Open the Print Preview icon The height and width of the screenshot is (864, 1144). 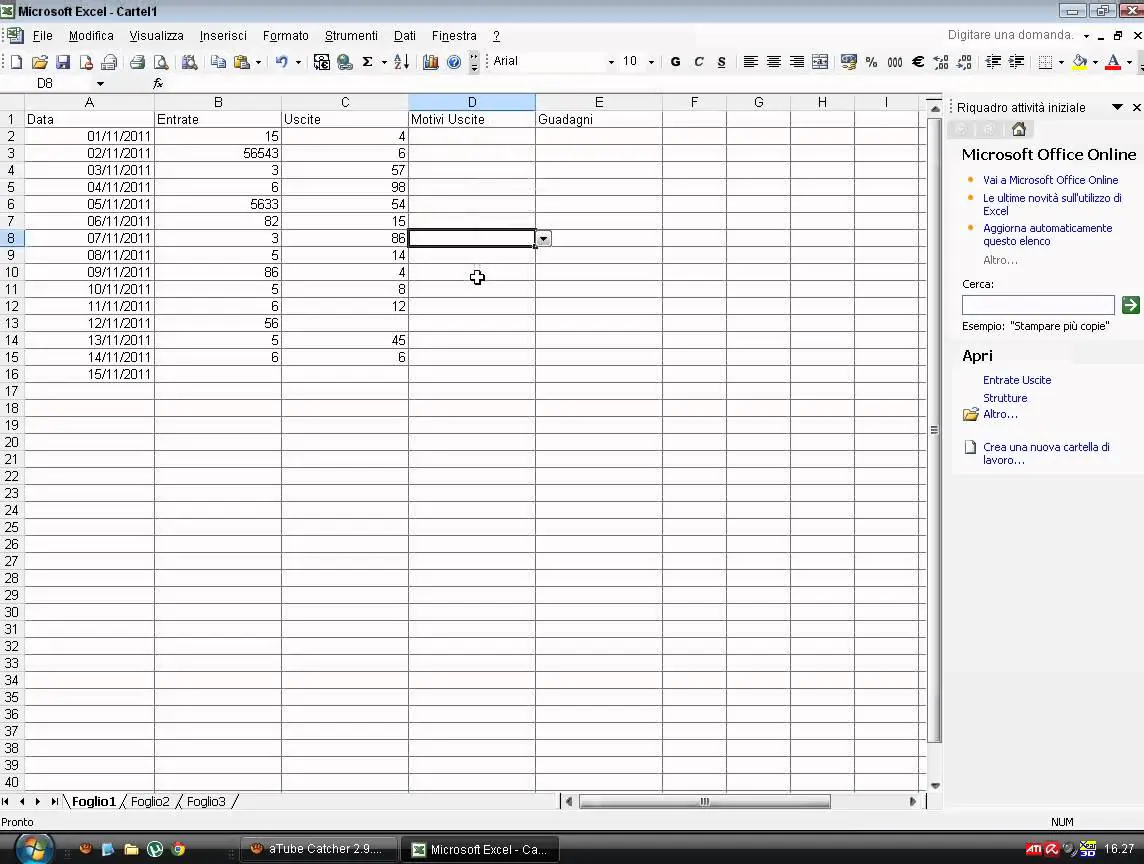pyautogui.click(x=160, y=62)
